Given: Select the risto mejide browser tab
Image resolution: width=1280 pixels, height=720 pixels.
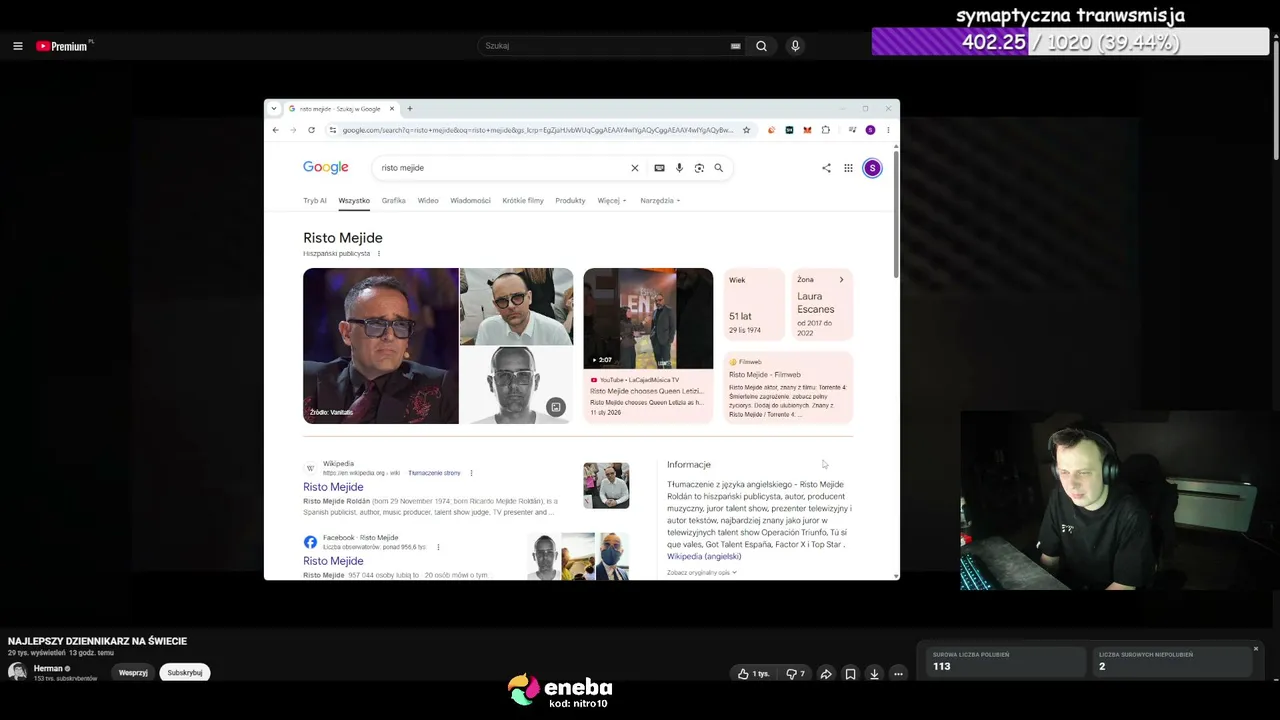Looking at the screenshot, I should pyautogui.click(x=341, y=108).
